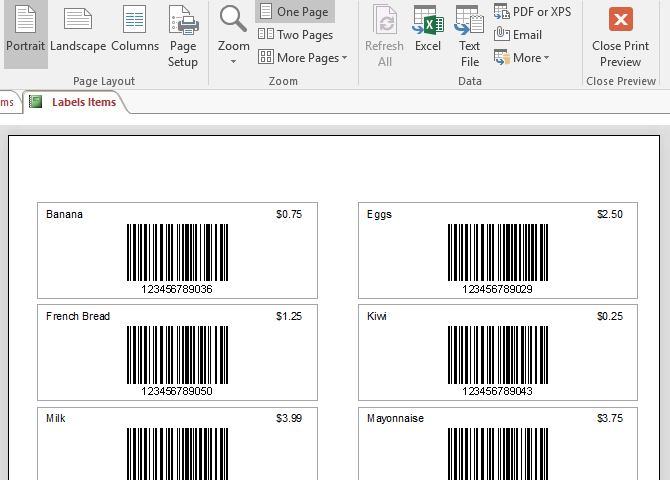This screenshot has width=670, height=480.
Task: Export report to Excel
Action: tap(428, 29)
